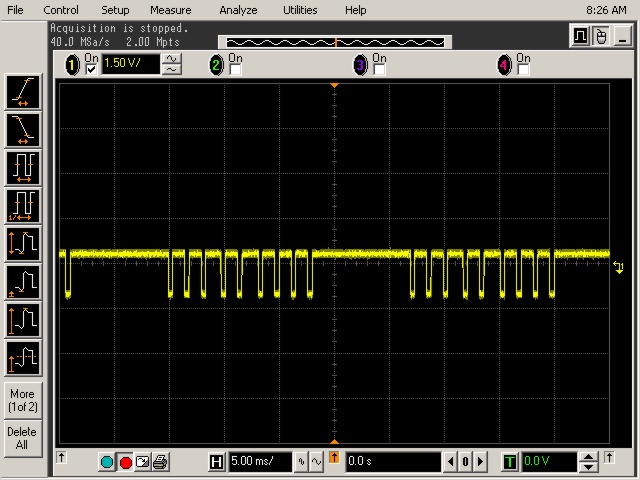Click the waveform memory overview bar
Screen dimensions: 640x480
tap(335, 42)
